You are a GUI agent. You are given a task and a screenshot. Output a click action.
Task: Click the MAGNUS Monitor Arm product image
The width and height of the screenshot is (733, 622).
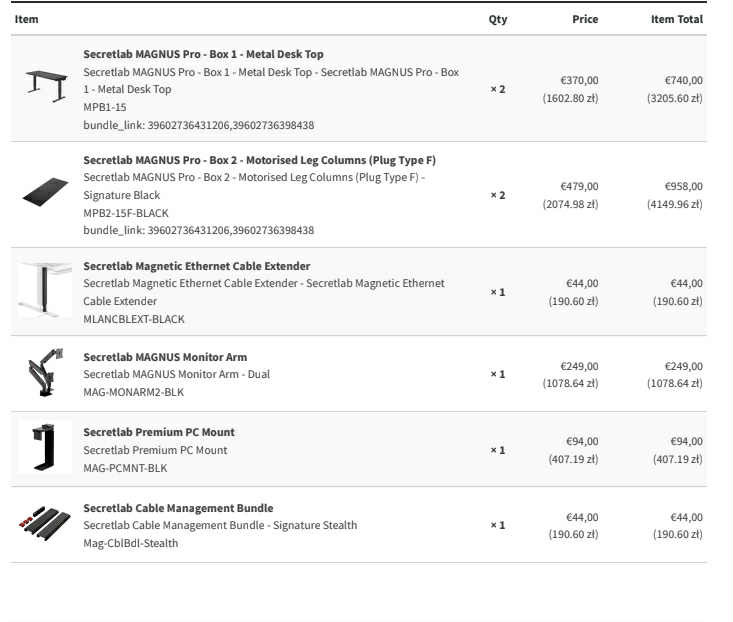(45, 372)
